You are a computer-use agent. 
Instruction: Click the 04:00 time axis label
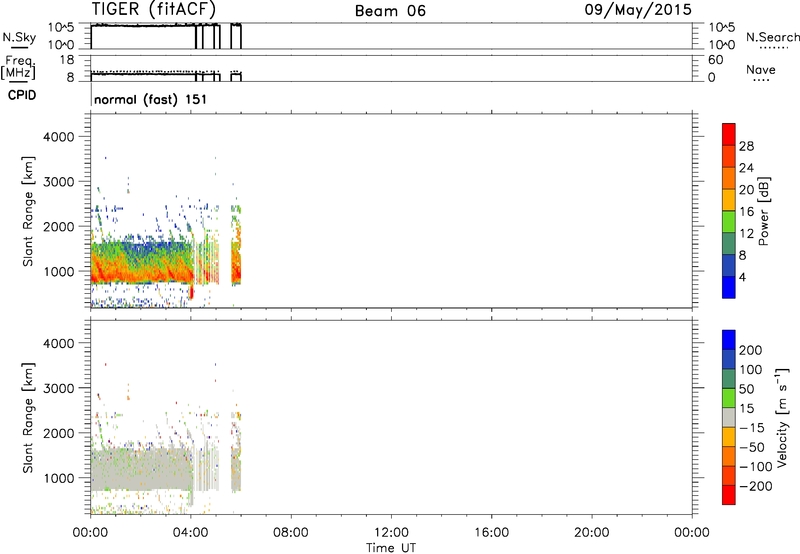pyautogui.click(x=191, y=533)
